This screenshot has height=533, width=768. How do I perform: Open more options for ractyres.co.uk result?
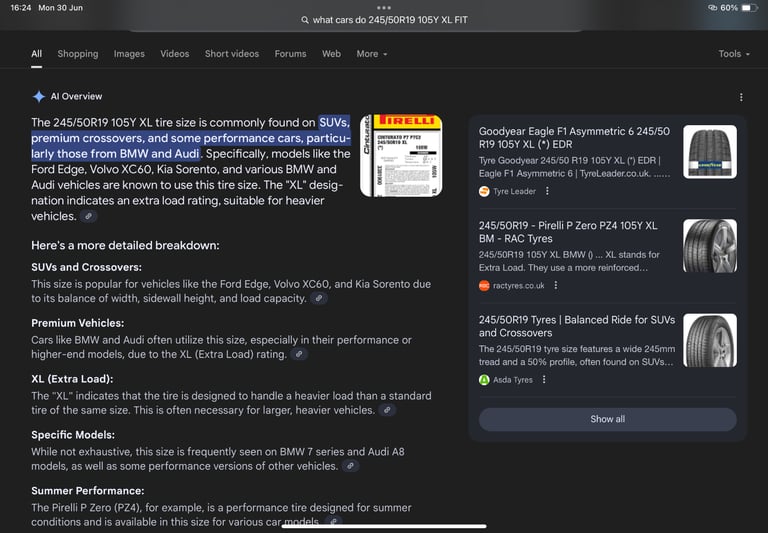click(x=555, y=285)
